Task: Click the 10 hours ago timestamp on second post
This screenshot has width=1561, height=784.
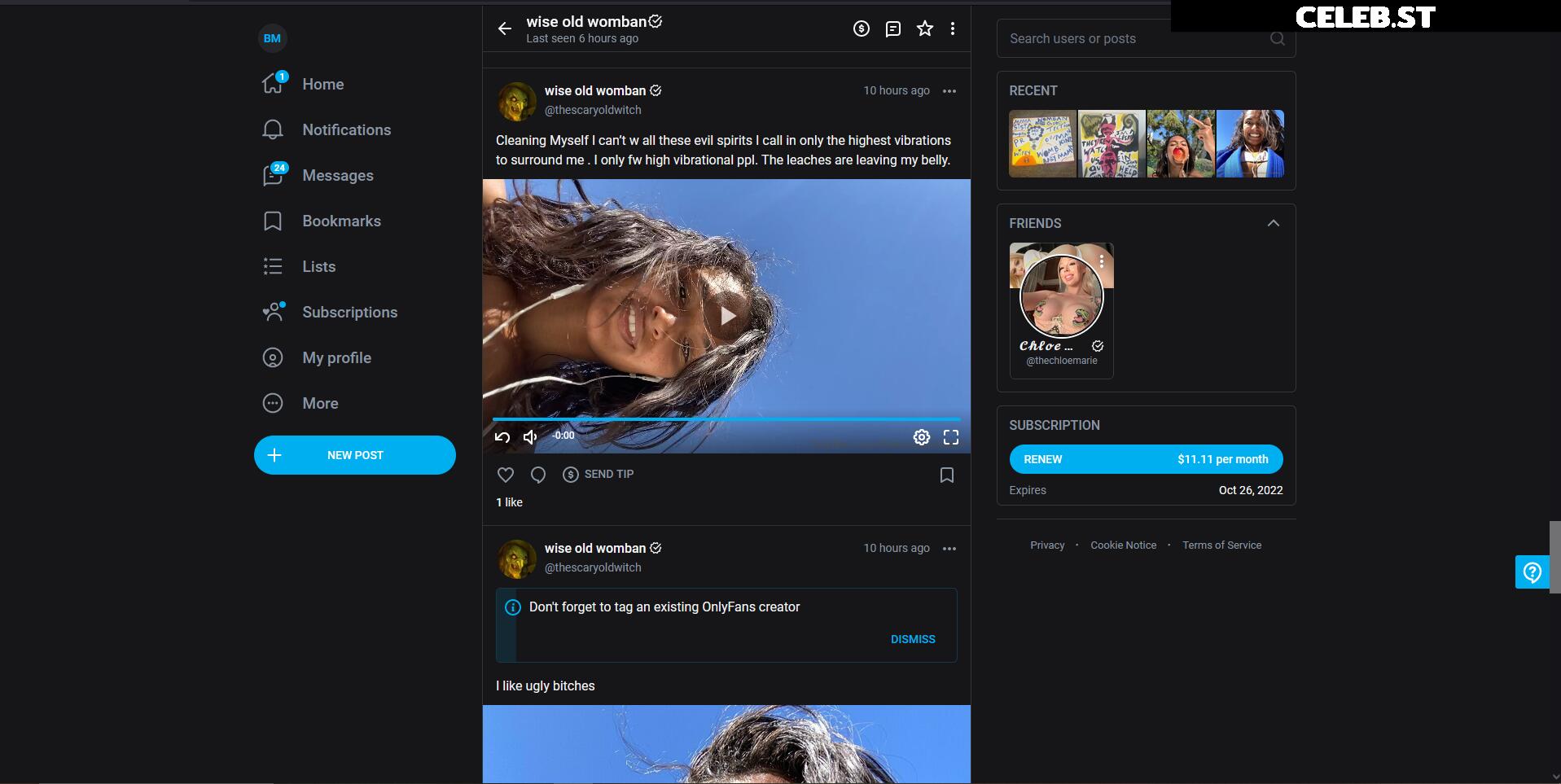Action: tap(897, 548)
